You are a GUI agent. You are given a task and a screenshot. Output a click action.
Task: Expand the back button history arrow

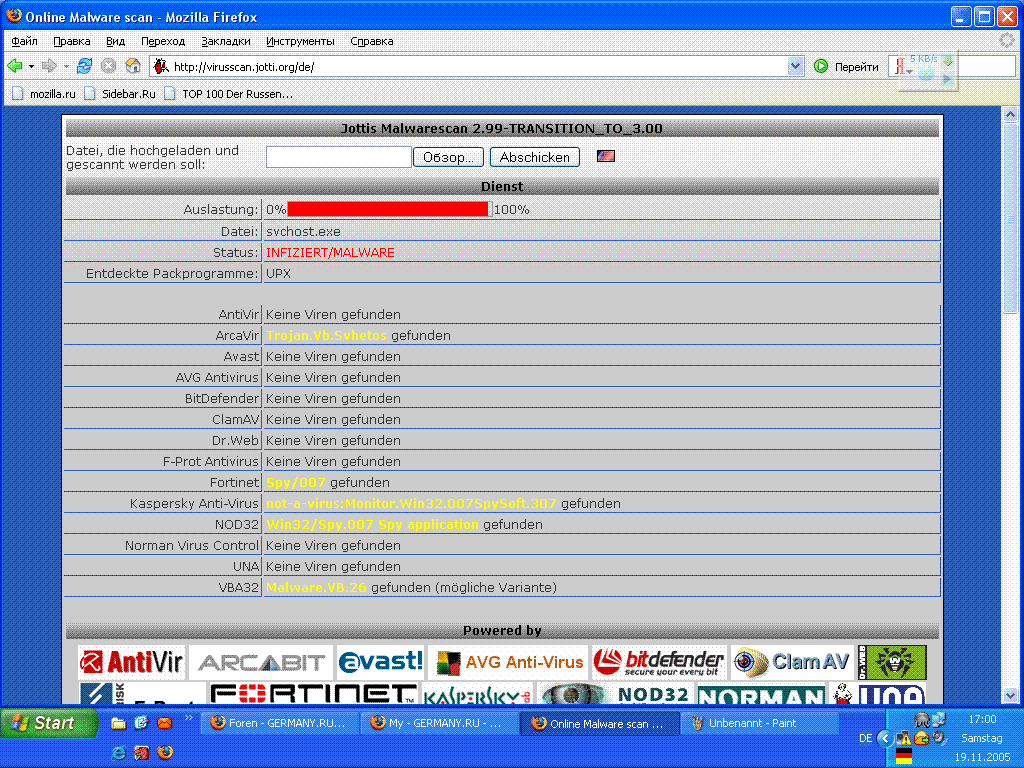pos(31,66)
